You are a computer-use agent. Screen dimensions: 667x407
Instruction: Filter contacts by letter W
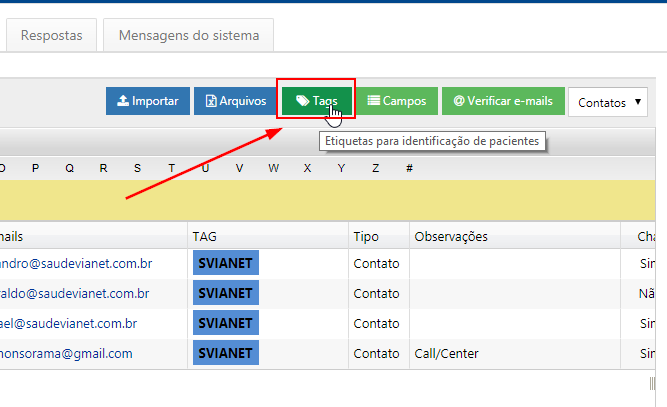[274, 168]
